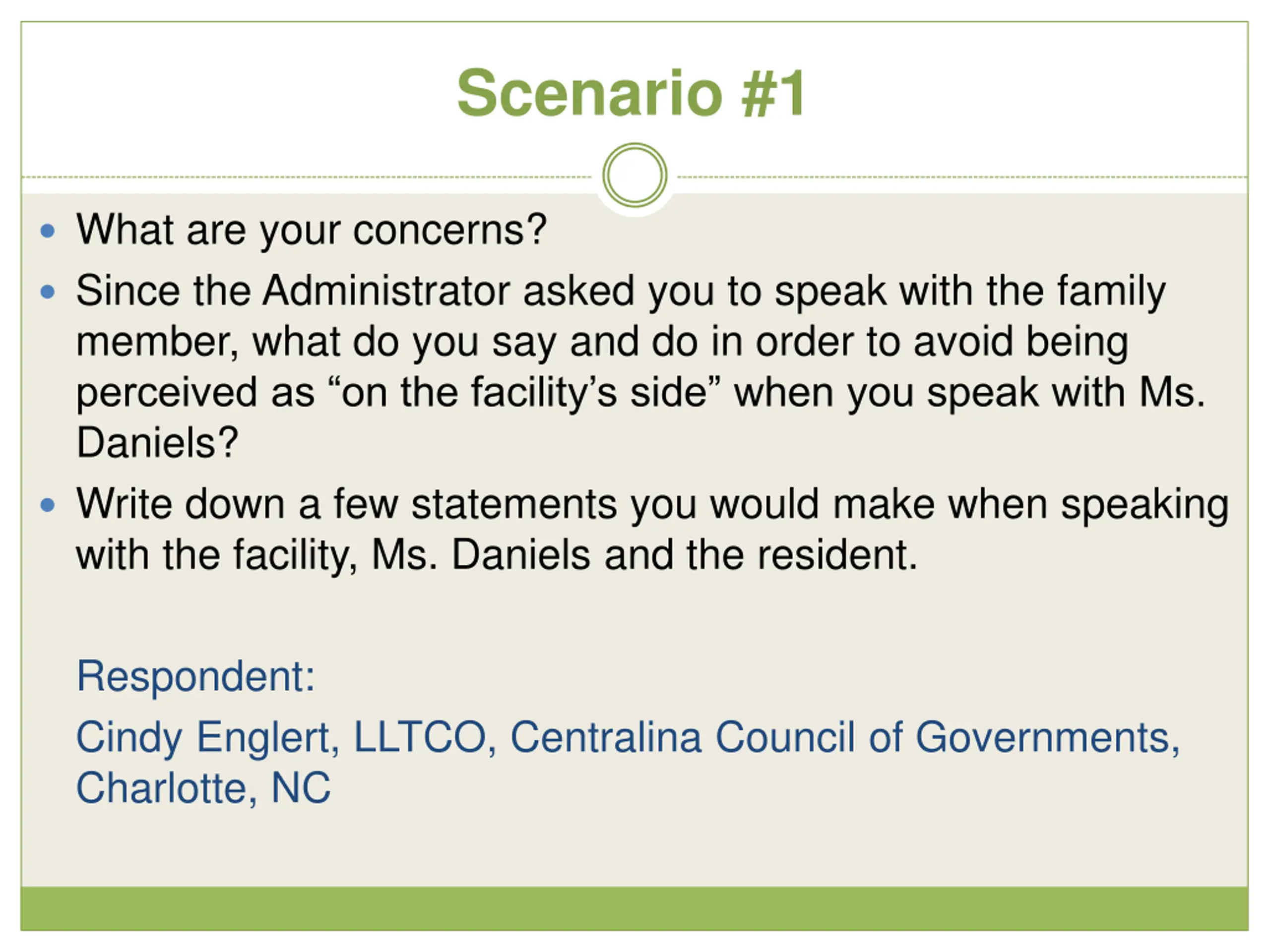Image resolution: width=1270 pixels, height=952 pixels.
Task: Click the word "perceived" in the second bullet
Action: pos(167,393)
